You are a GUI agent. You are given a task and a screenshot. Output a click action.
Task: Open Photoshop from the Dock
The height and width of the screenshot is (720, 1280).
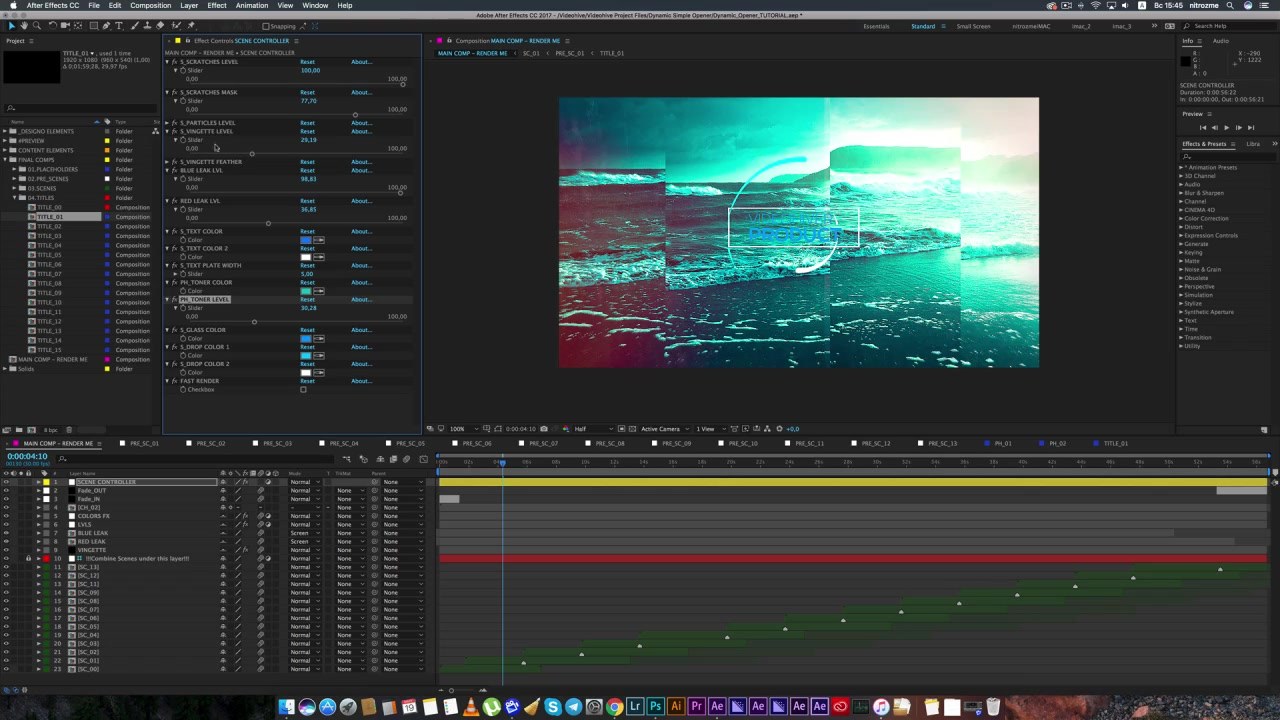point(655,707)
